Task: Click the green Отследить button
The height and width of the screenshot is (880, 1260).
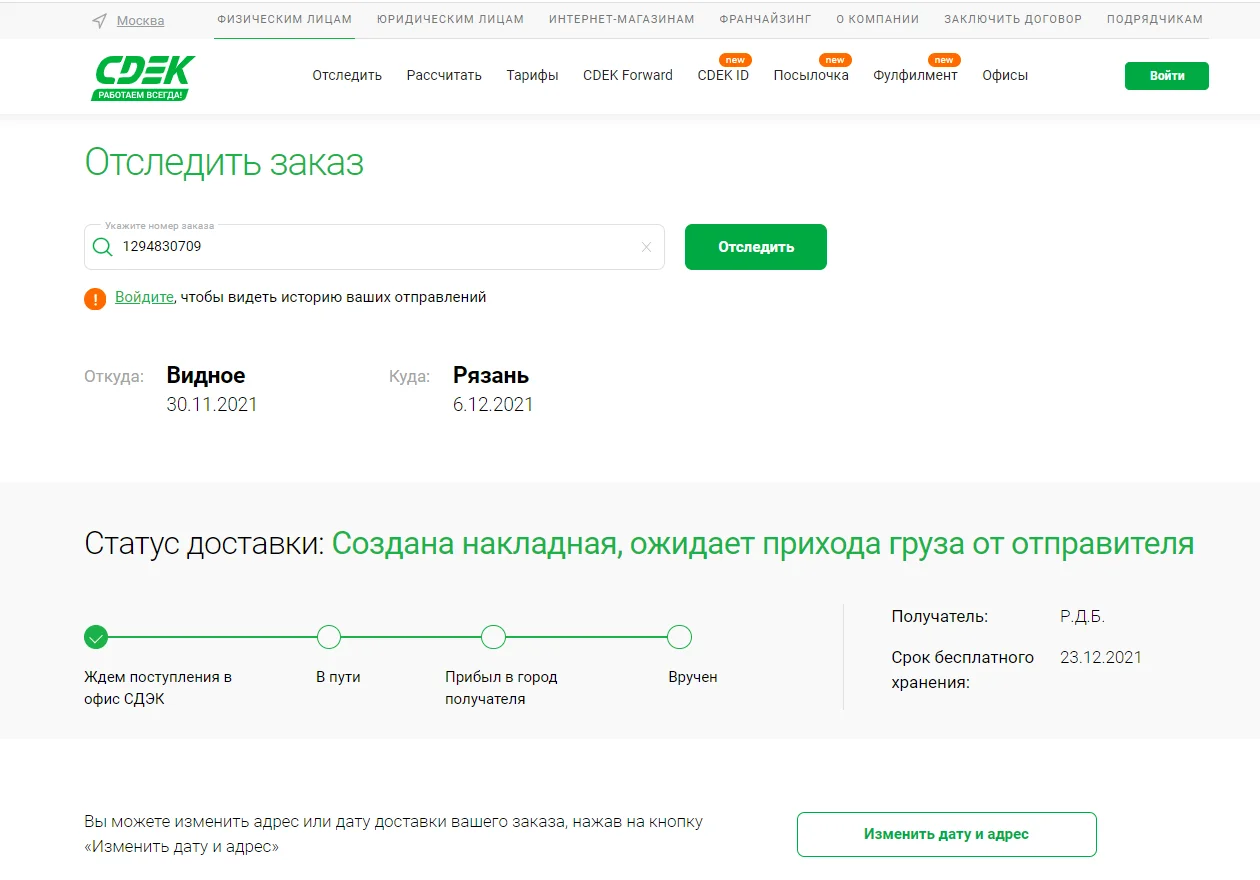Action: [x=756, y=247]
